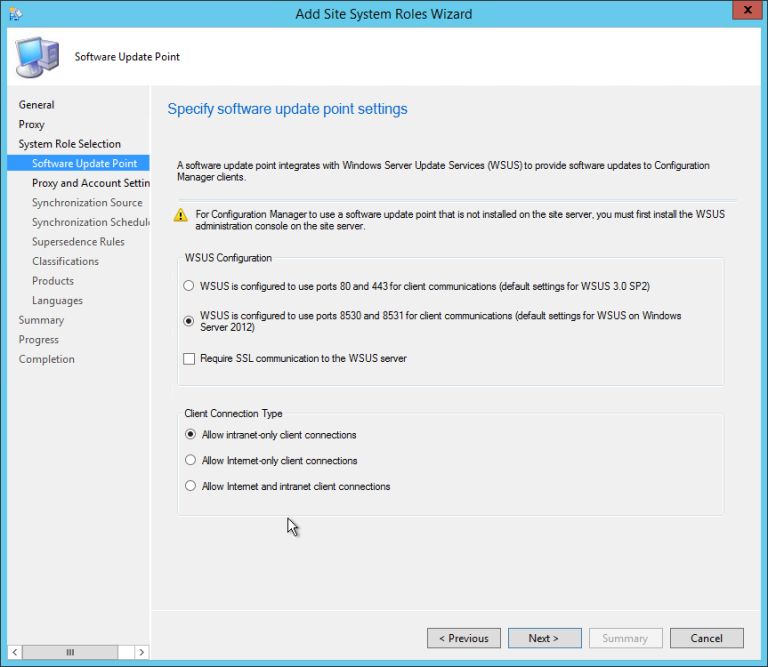Image resolution: width=768 pixels, height=667 pixels.
Task: Select Software Update Point in sidebar
Action: (x=84, y=164)
